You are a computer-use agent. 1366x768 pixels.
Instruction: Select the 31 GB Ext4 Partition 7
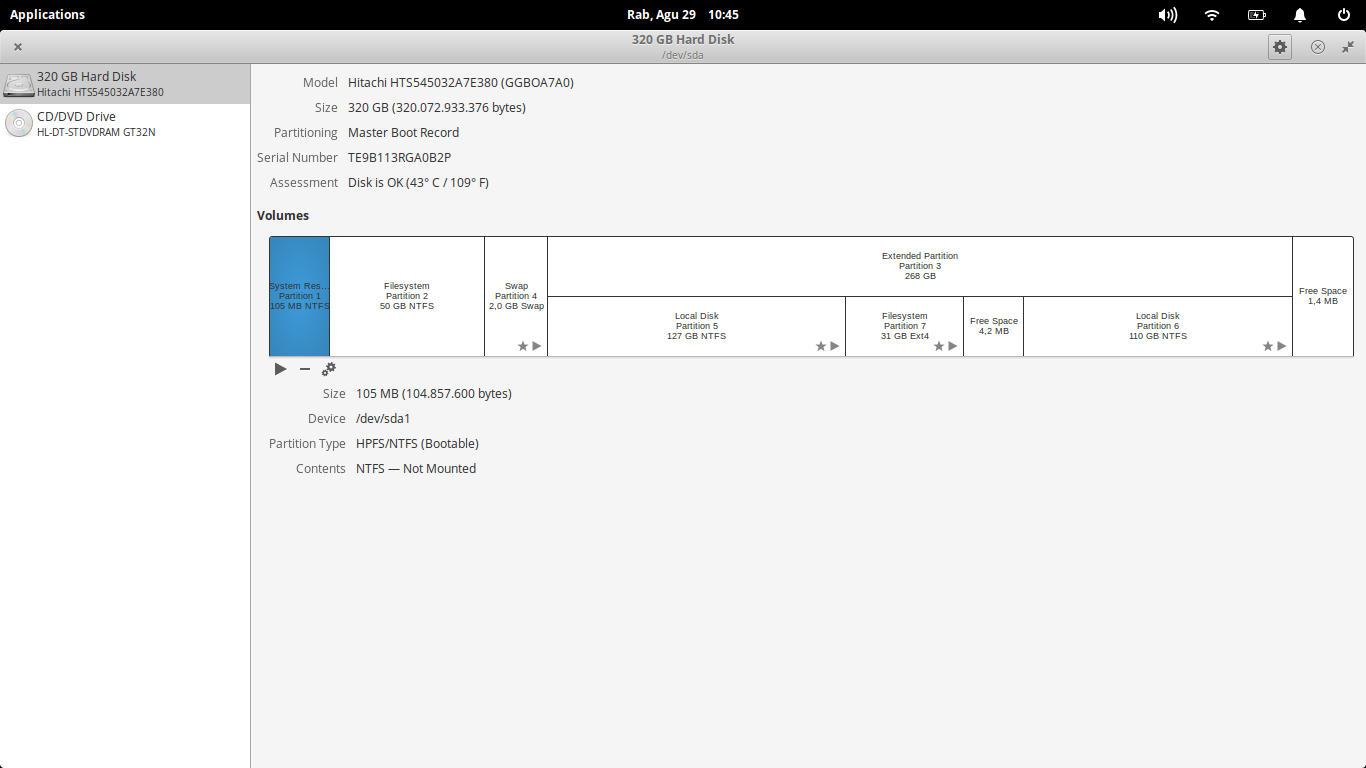905,326
